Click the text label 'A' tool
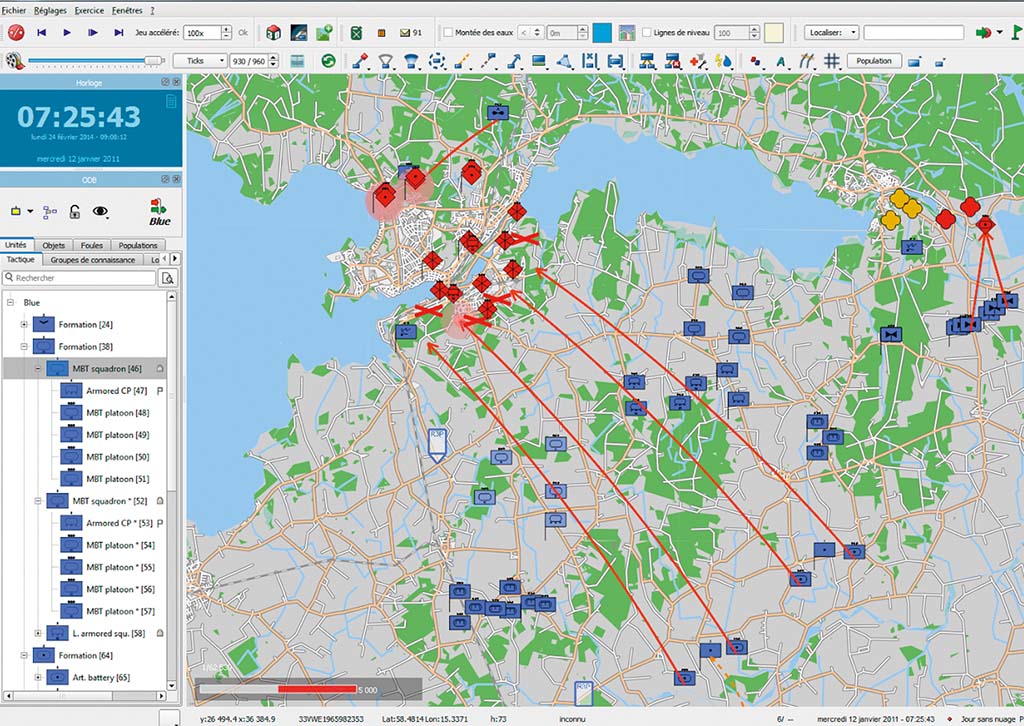1024x726 pixels. pos(780,61)
